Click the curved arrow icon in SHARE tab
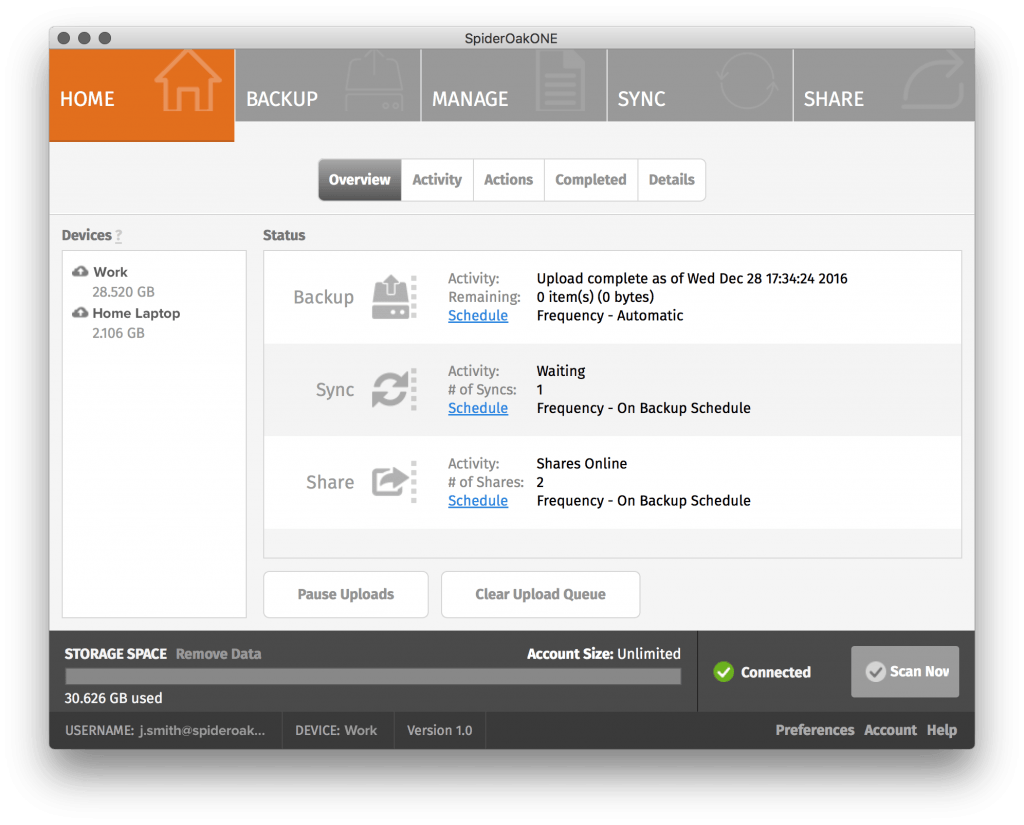1024x825 pixels. coord(933,81)
